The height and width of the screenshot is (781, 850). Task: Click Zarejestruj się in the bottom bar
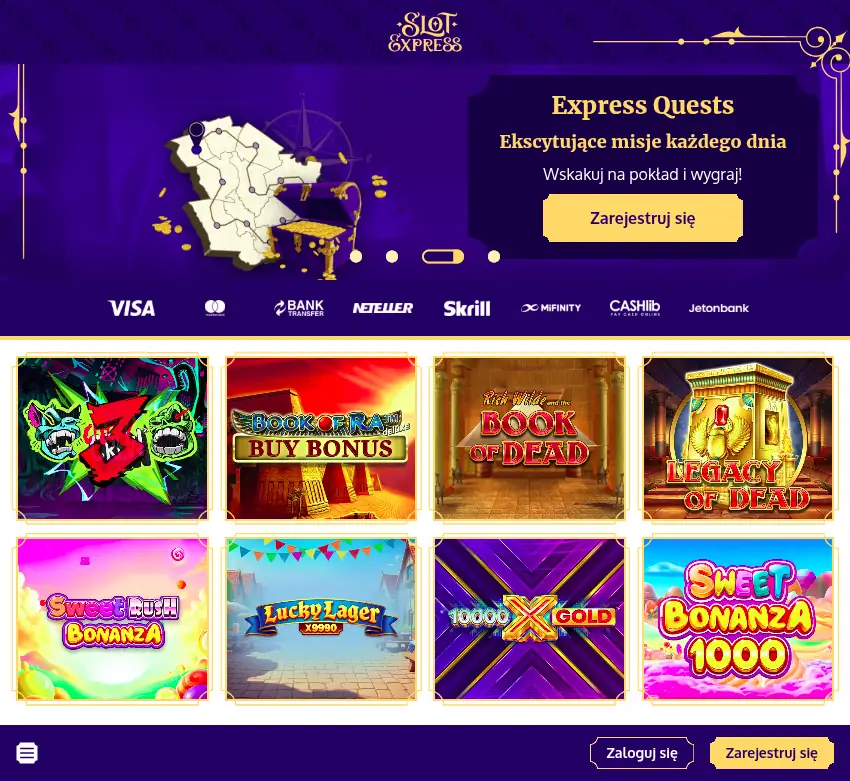[771, 753]
